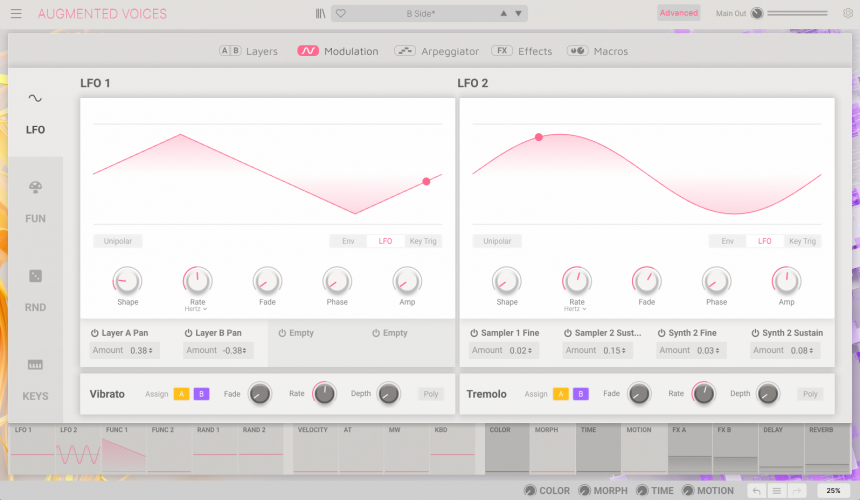Viewport: 860px width, 500px height.
Task: Click the Main Out volume knob
Action: [x=757, y=13]
